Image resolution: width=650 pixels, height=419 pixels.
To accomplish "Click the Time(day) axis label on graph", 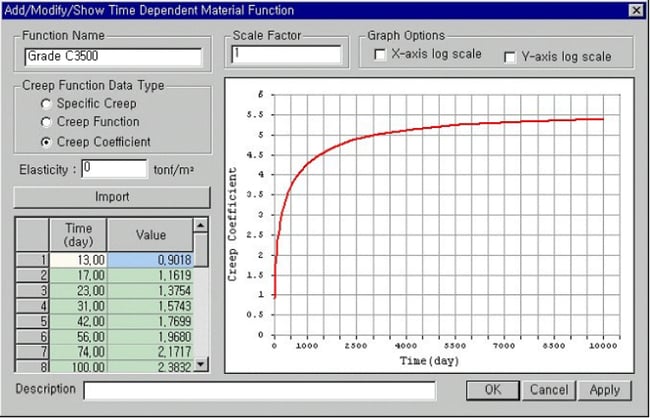I will coord(429,361).
